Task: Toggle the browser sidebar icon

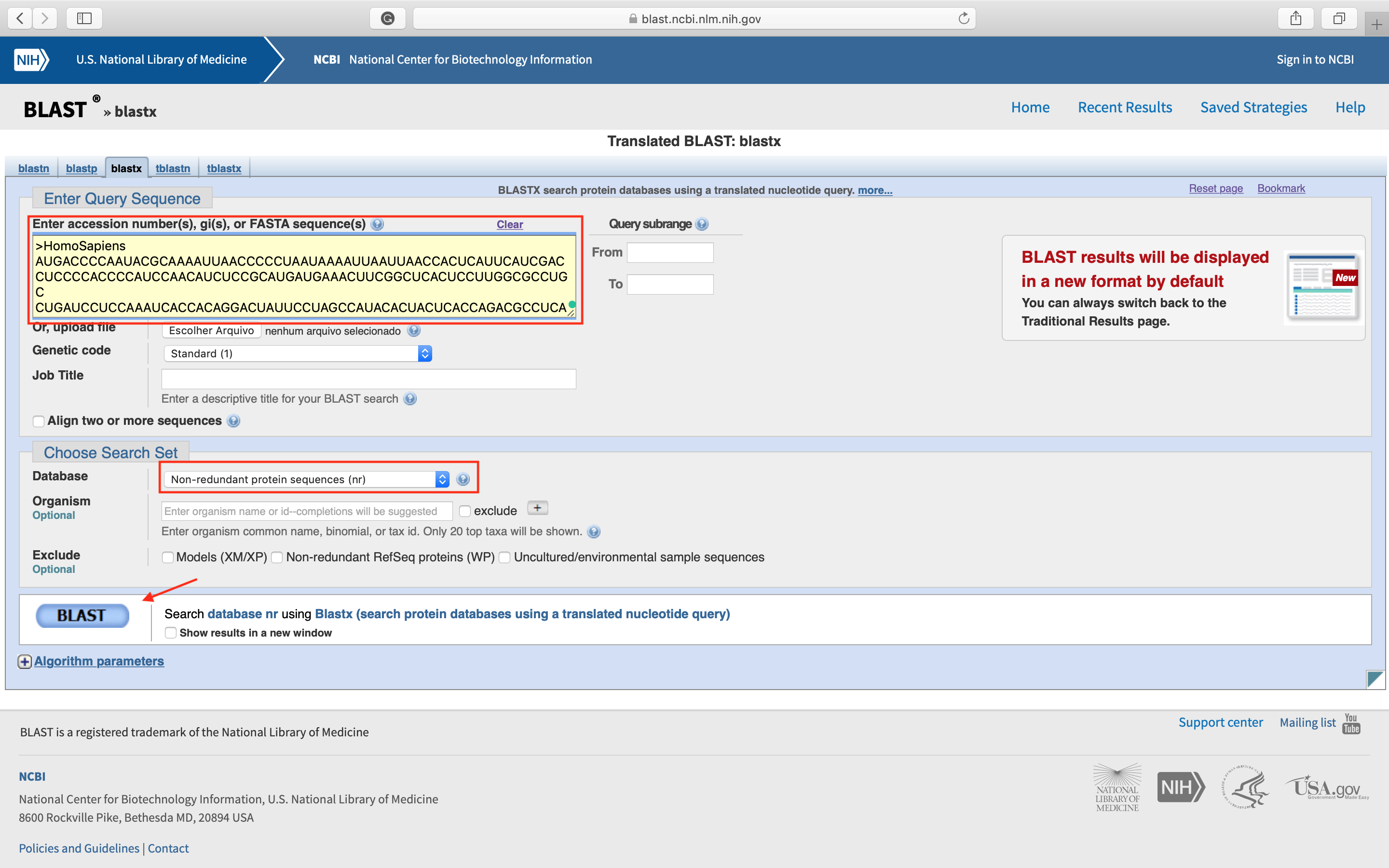Action: tap(84, 18)
